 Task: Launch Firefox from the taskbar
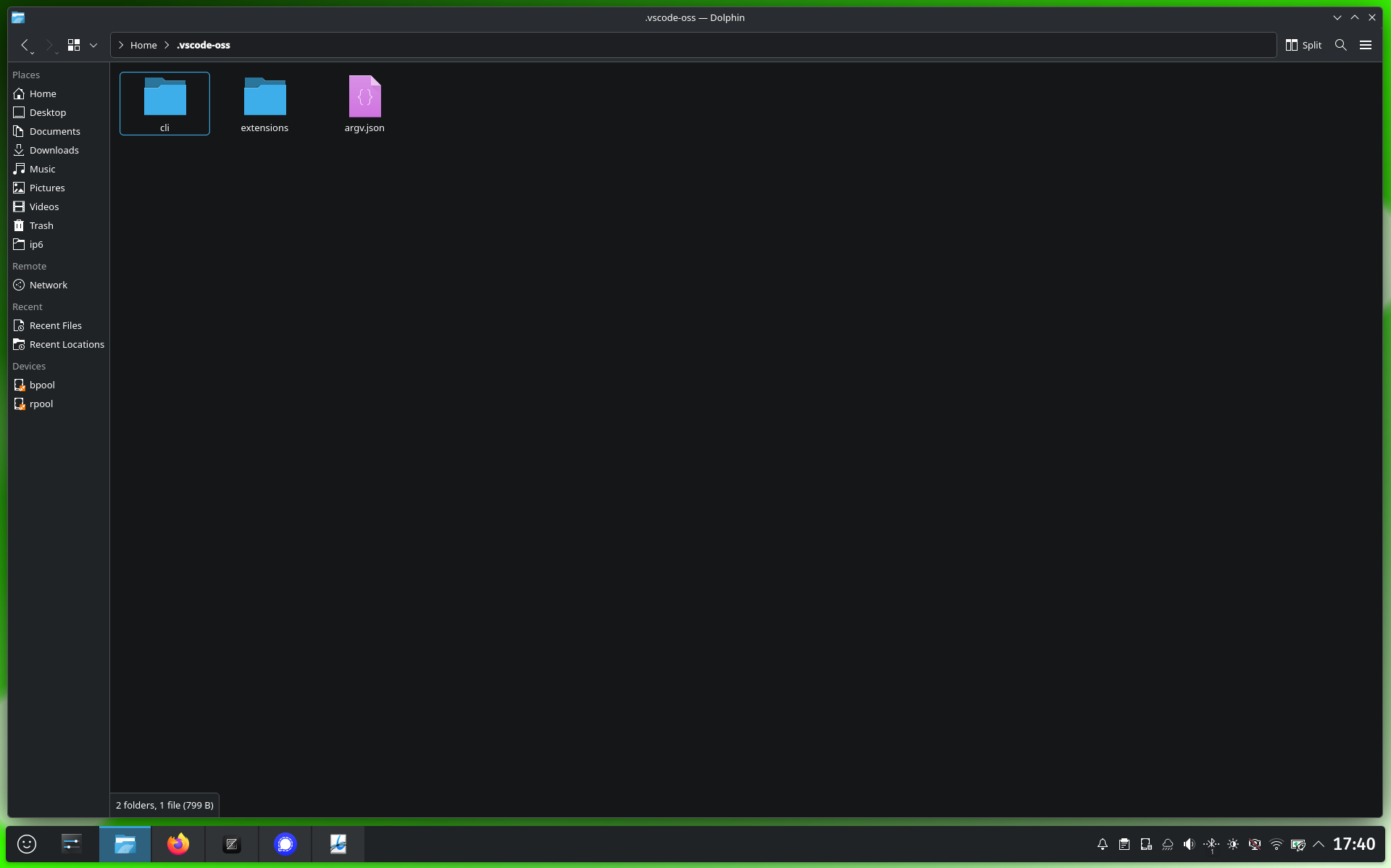pos(178,844)
